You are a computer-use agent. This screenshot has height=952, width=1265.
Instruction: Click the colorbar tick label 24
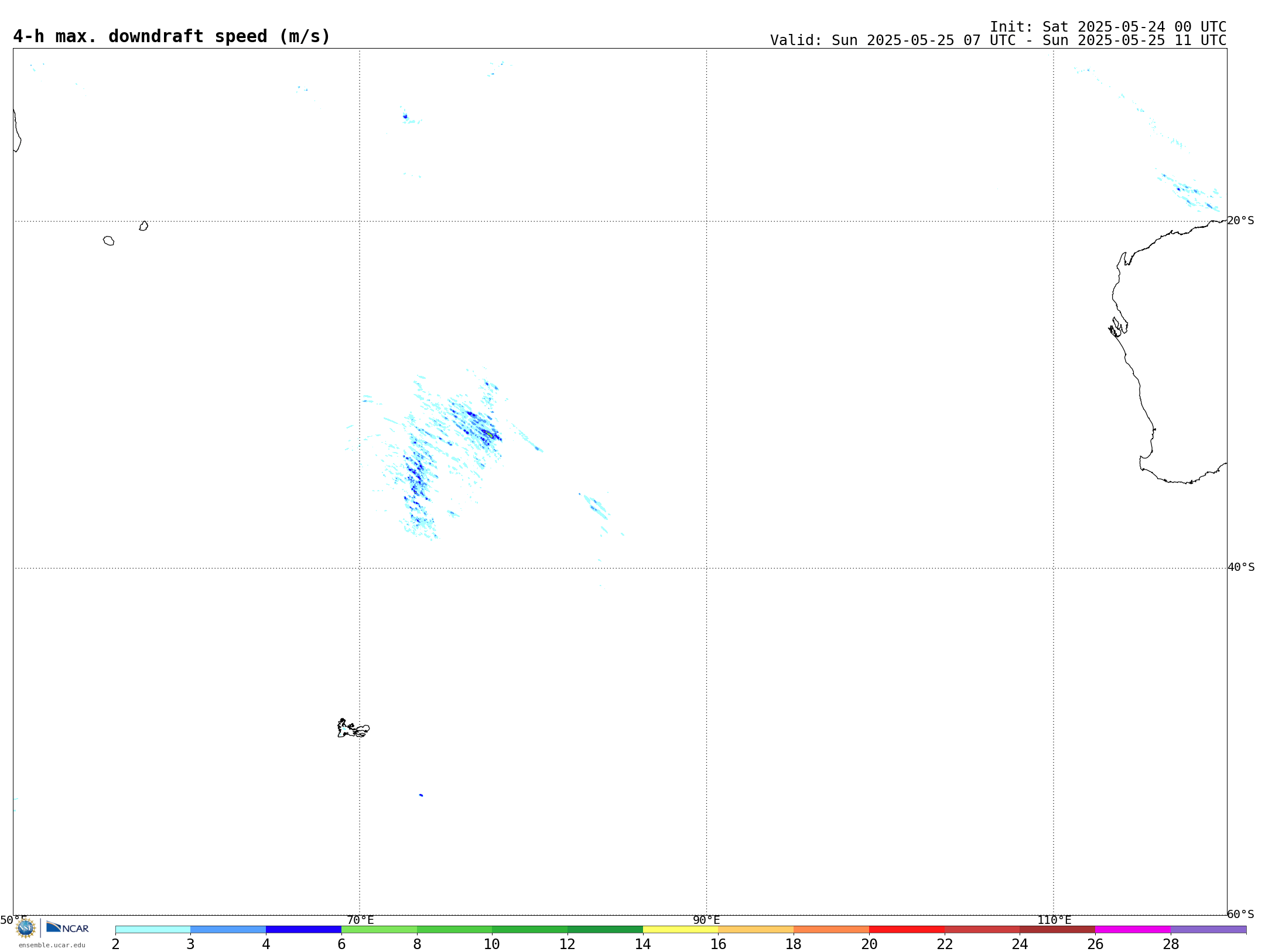[x=1020, y=944]
